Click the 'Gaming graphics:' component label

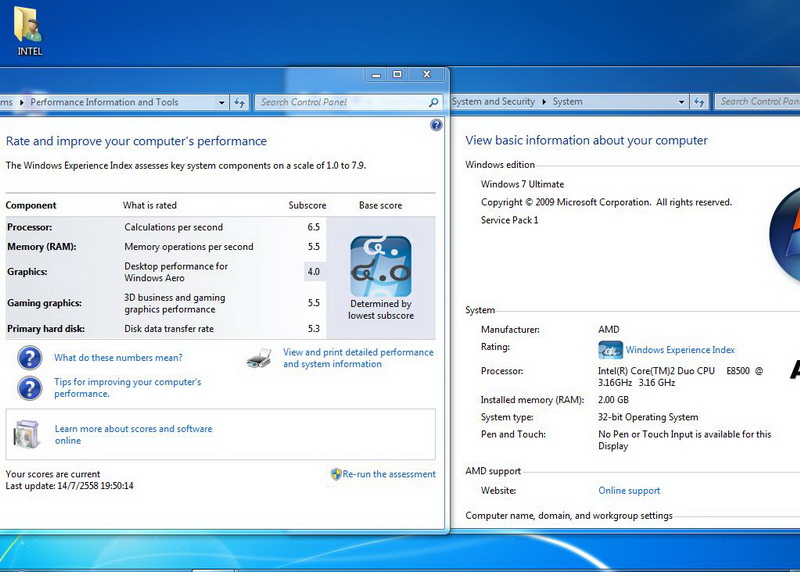pyautogui.click(x=44, y=303)
